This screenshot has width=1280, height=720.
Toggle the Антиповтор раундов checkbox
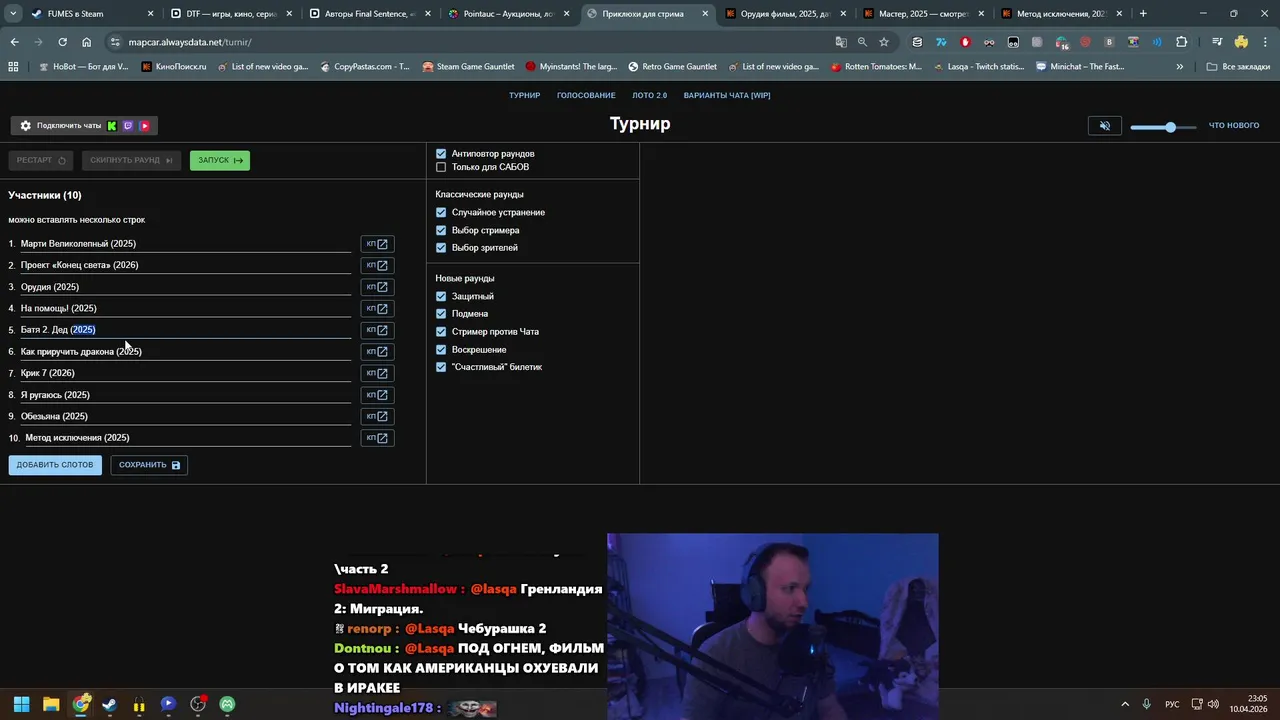(441, 154)
